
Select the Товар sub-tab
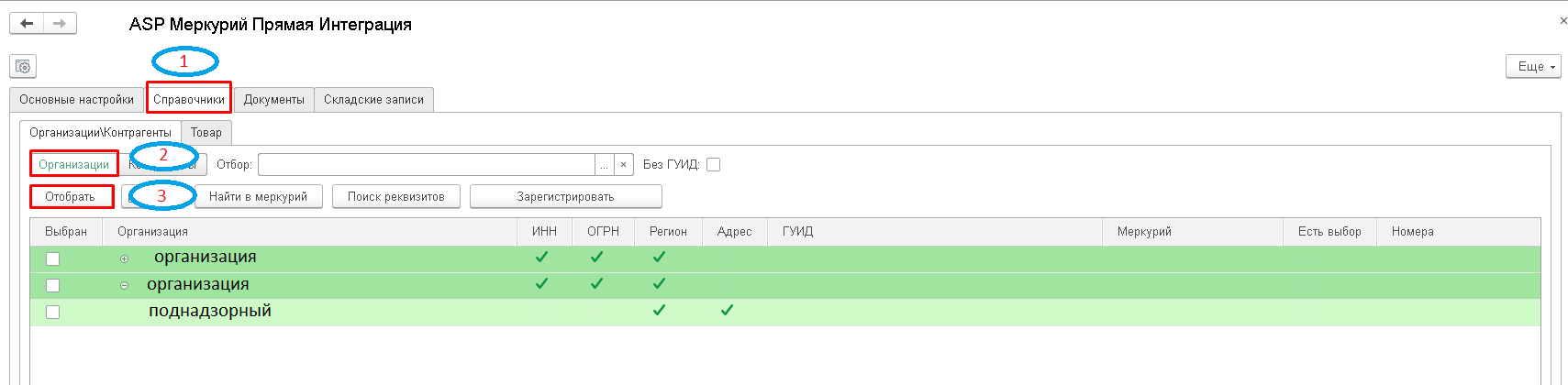click(x=206, y=132)
